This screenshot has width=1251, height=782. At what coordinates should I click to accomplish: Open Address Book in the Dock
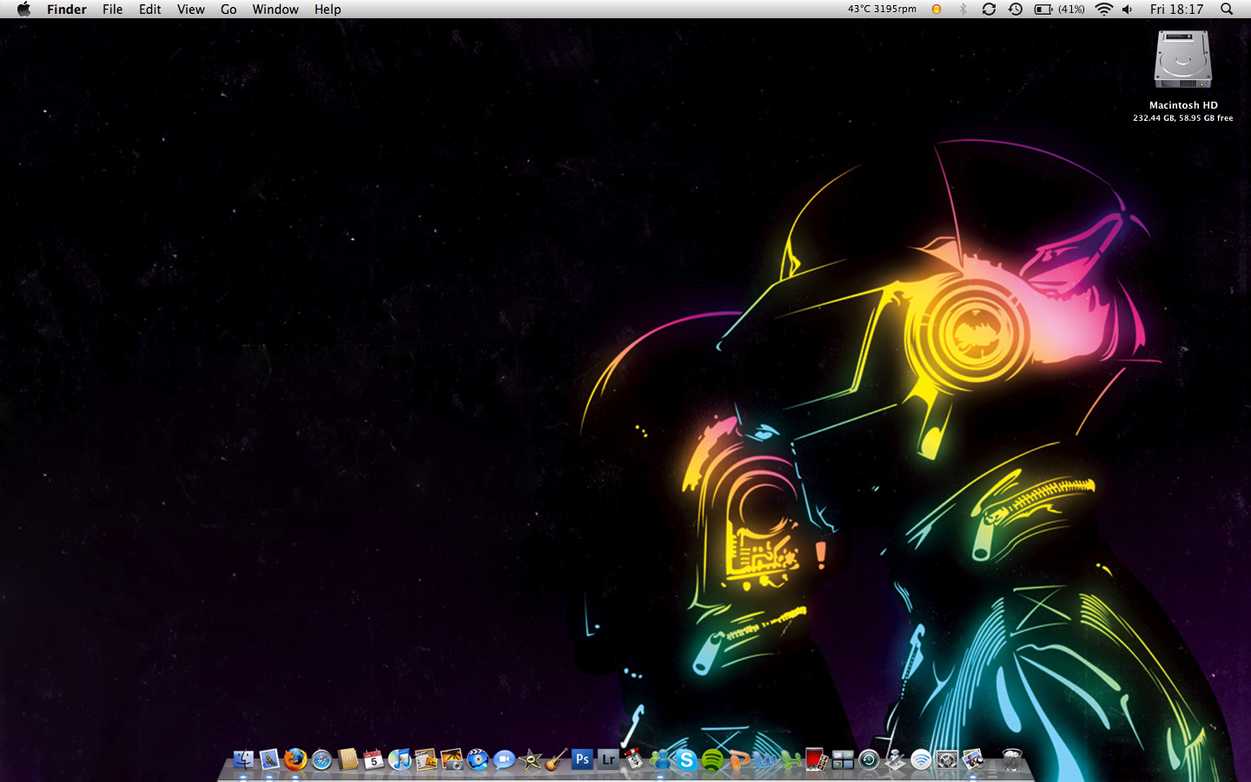[x=347, y=760]
